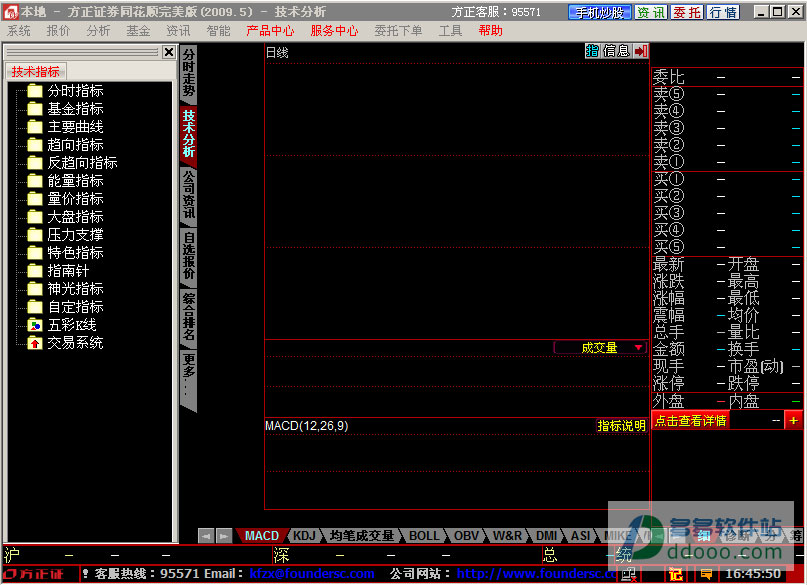Select the KDJ indicator tab
This screenshot has height=585, width=807.
click(x=304, y=536)
